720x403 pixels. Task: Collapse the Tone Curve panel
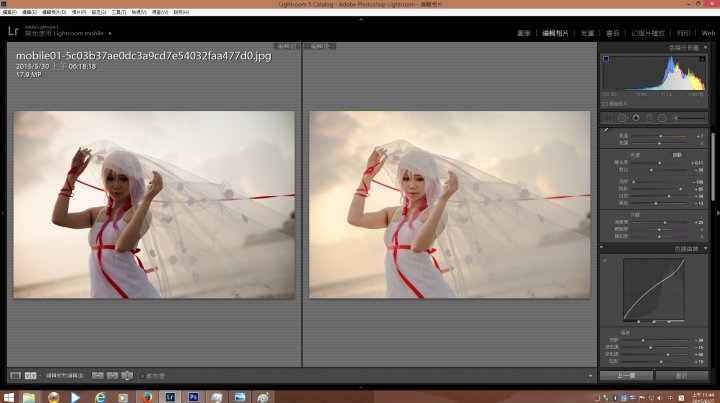(705, 249)
